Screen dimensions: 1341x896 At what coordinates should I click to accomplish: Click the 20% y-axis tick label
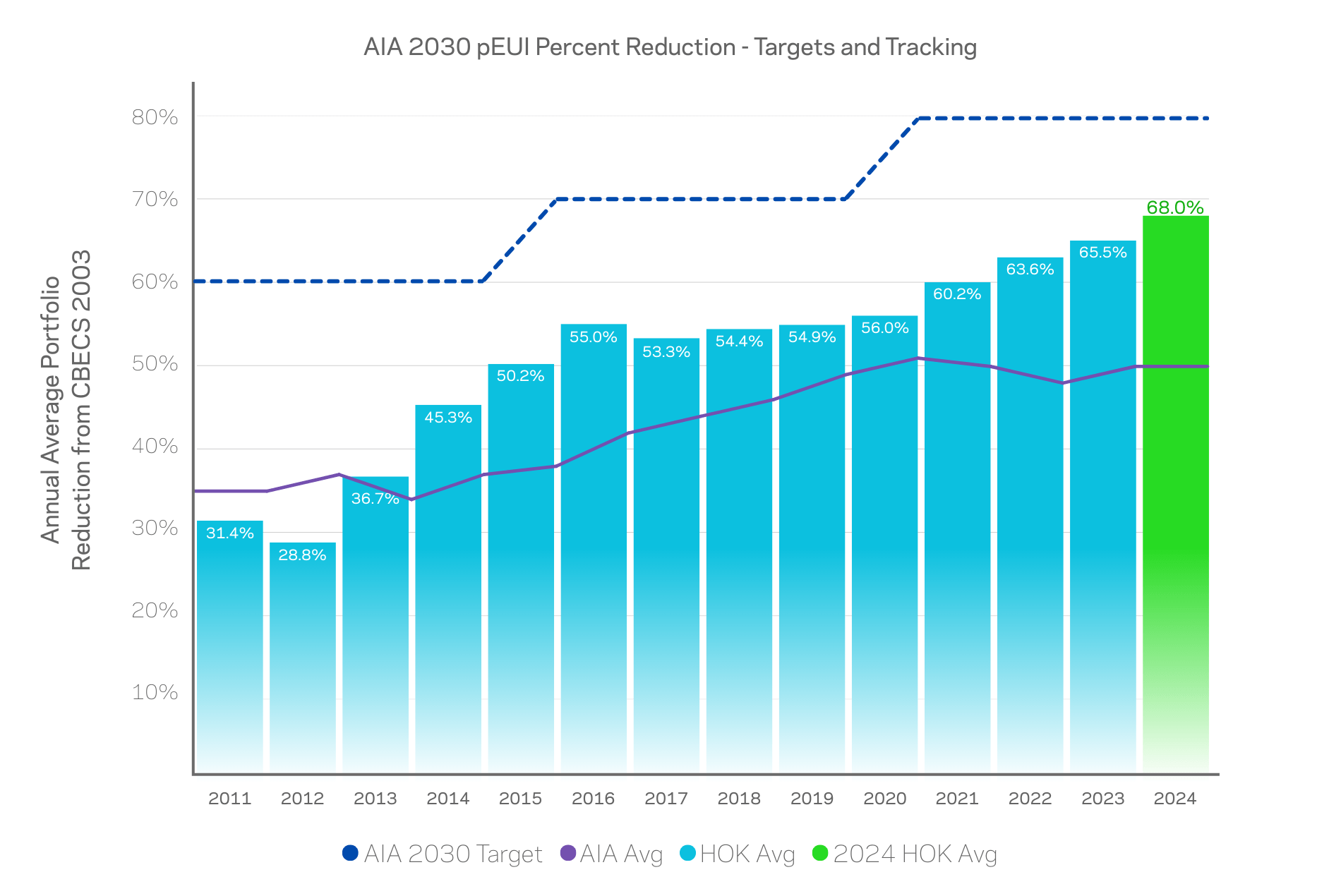[x=155, y=610]
